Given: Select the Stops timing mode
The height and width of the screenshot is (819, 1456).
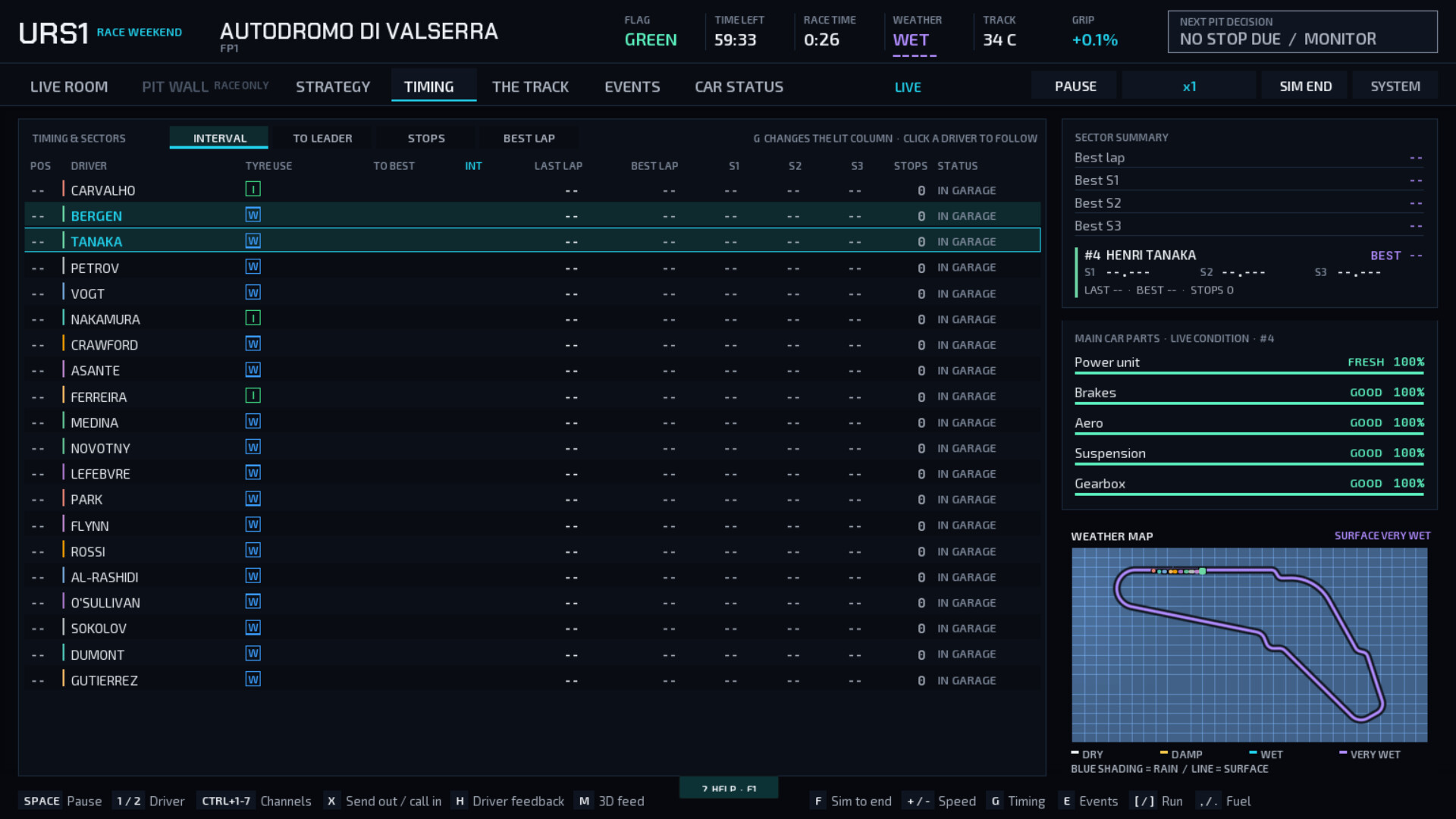Looking at the screenshot, I should pyautogui.click(x=426, y=138).
